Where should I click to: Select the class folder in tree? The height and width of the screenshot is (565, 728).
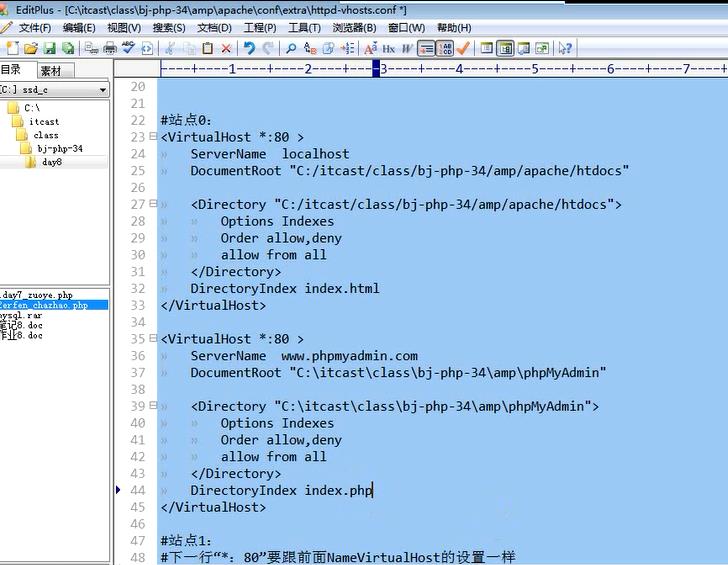click(x=46, y=135)
